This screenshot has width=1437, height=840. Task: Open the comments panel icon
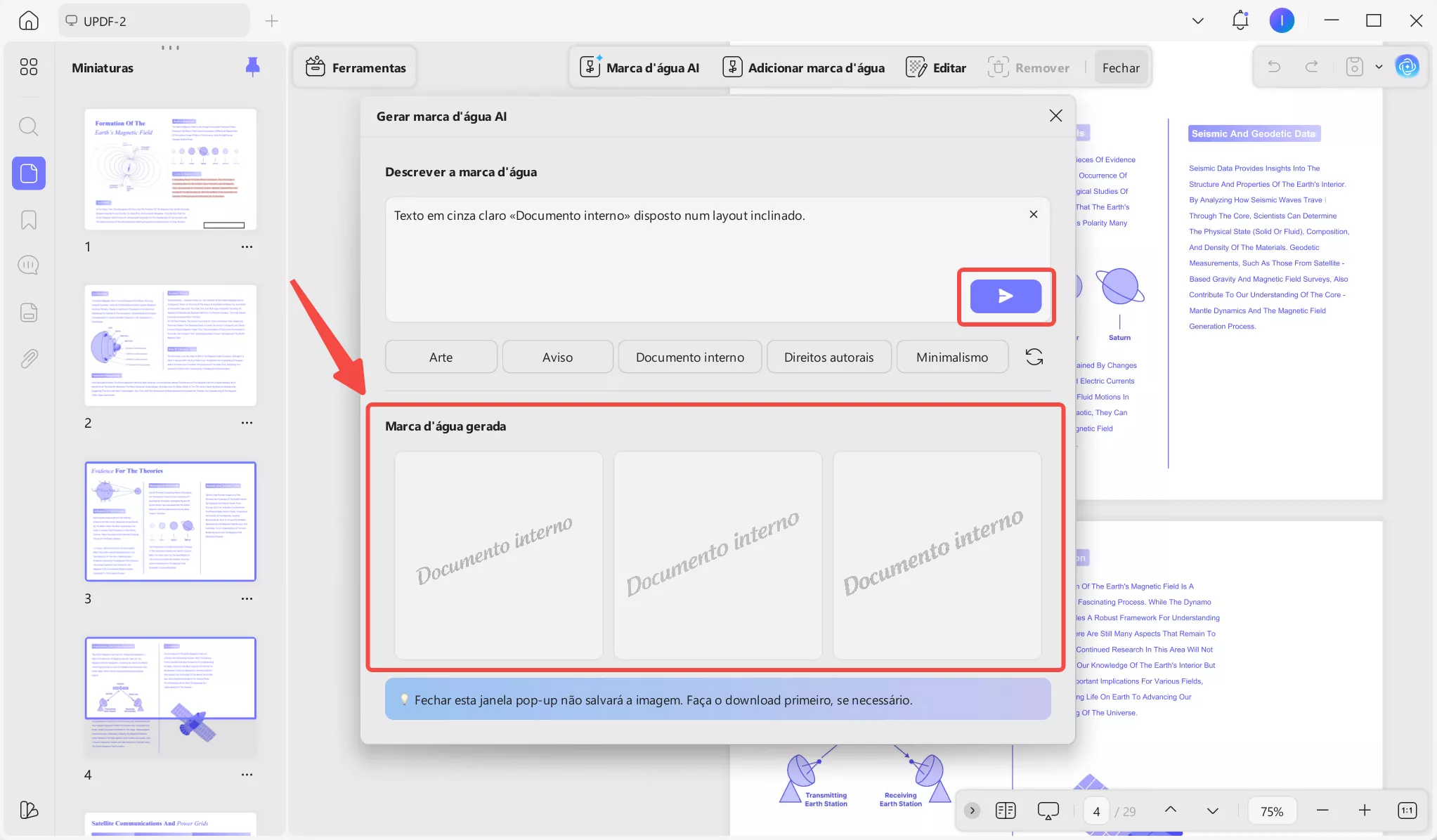tap(28, 265)
